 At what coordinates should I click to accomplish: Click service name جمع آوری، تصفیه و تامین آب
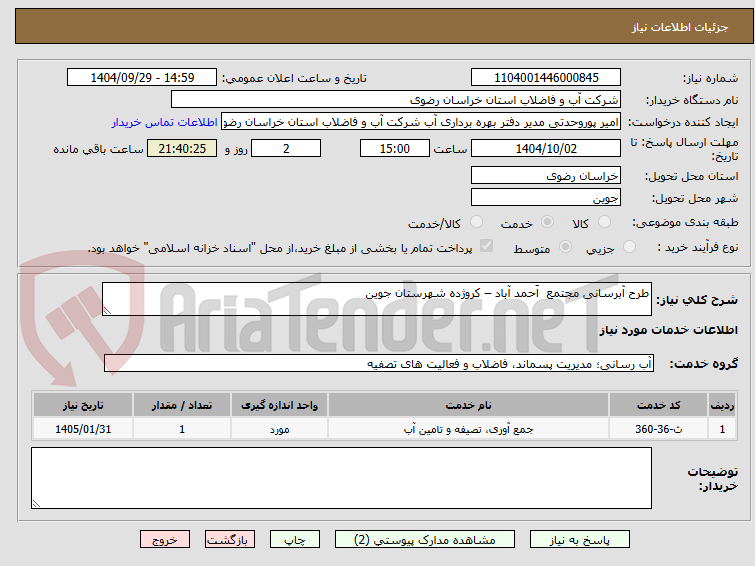pos(469,429)
